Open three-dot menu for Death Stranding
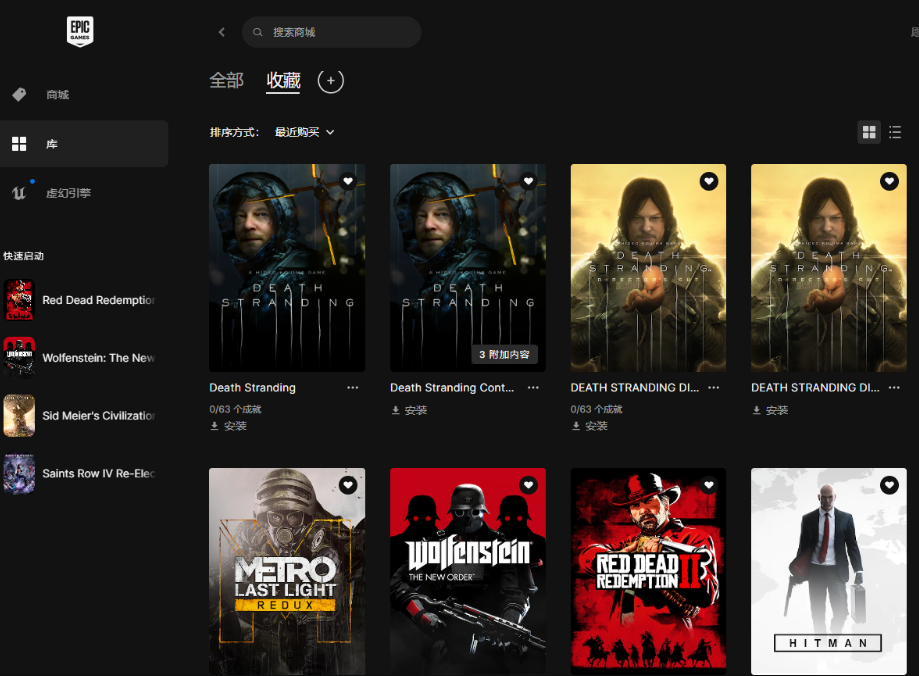 click(x=352, y=388)
